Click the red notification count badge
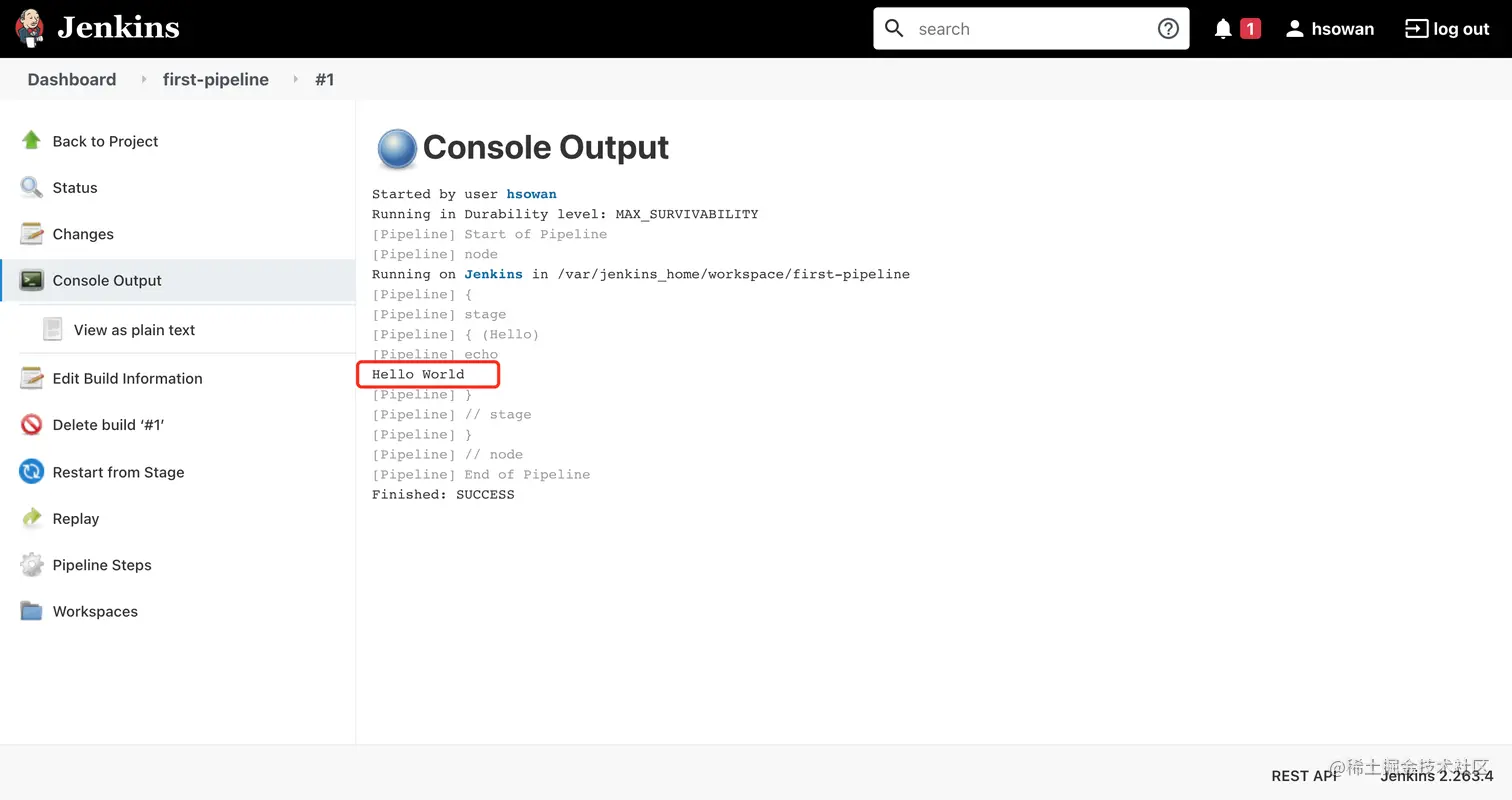This screenshot has width=1512, height=800. (1250, 29)
